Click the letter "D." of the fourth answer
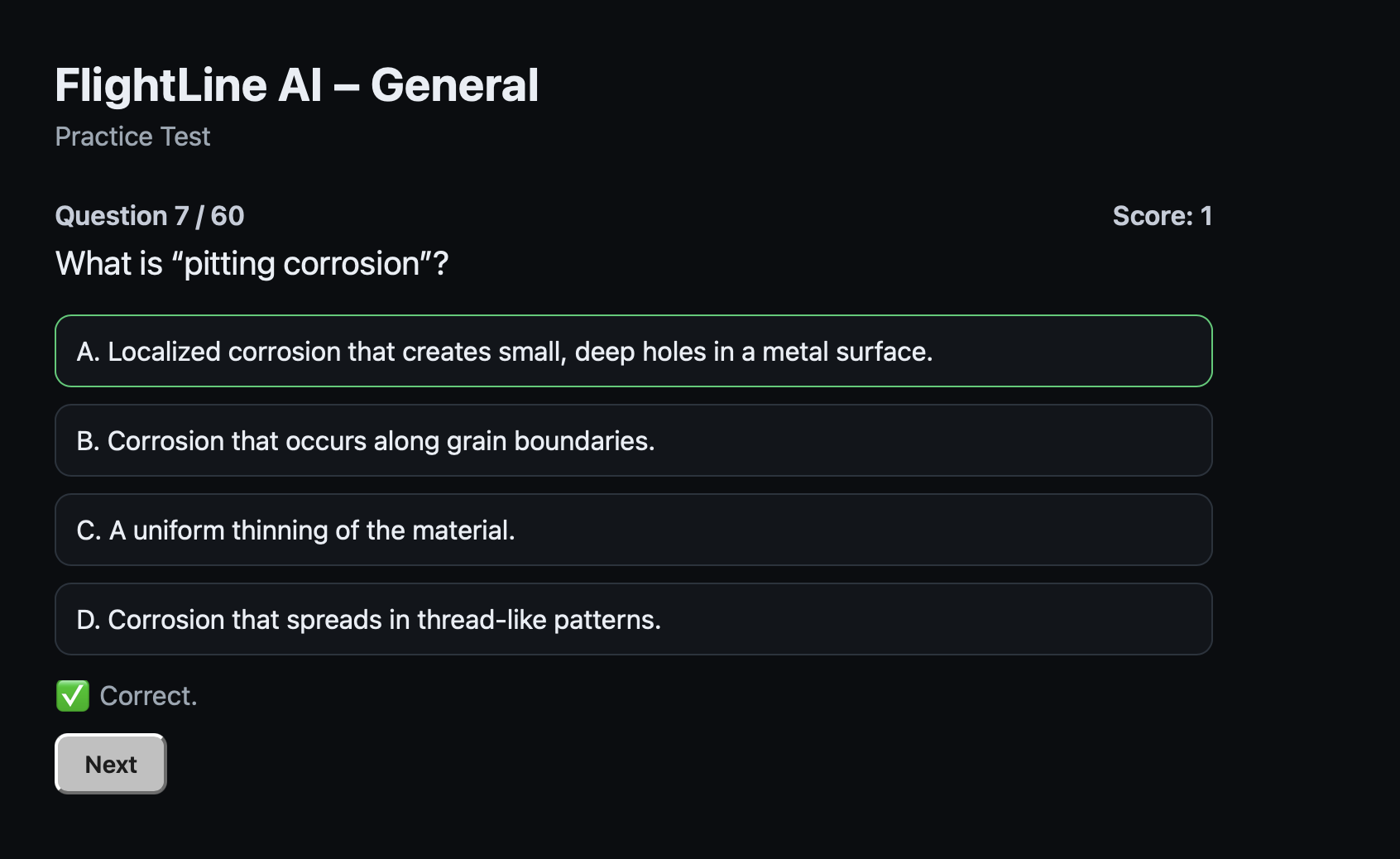The image size is (1400, 859). [x=88, y=620]
